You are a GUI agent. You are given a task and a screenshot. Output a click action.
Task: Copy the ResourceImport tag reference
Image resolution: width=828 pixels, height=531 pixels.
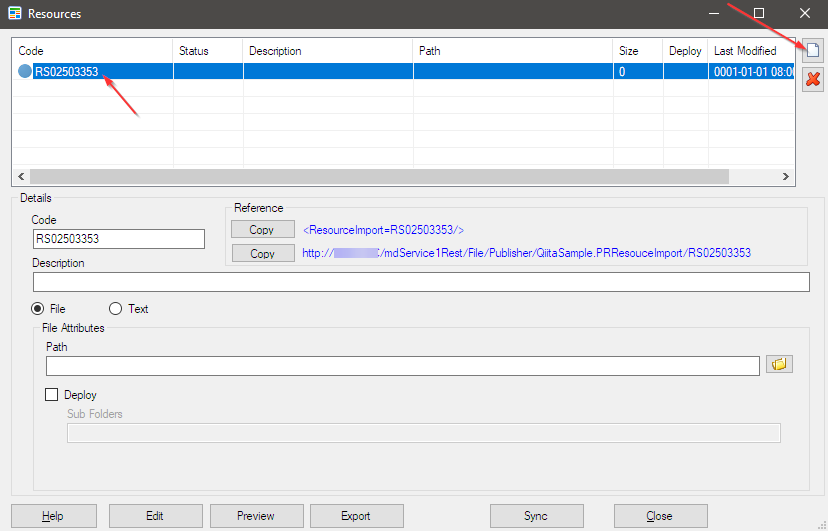(263, 230)
